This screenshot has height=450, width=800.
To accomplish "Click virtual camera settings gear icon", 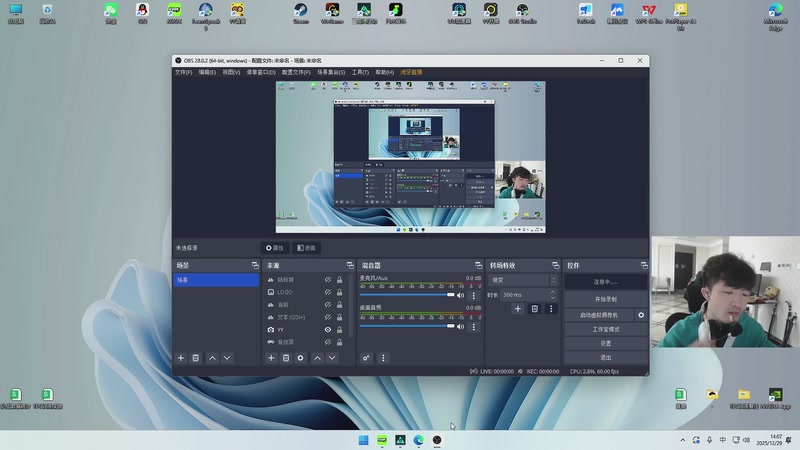I will (x=641, y=315).
